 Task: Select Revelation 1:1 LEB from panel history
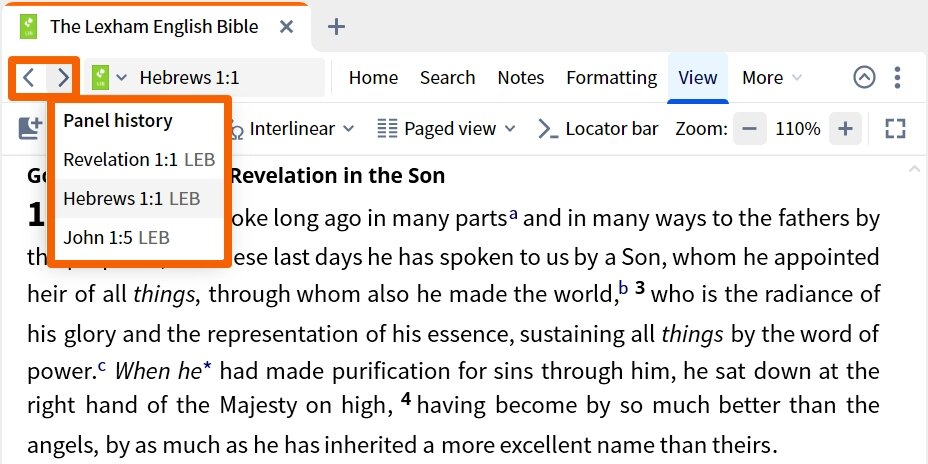point(139,160)
